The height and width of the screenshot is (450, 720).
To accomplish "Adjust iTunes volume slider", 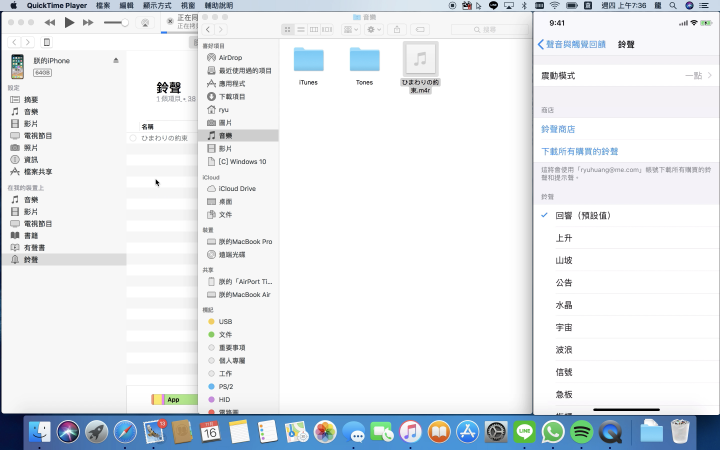I will click(116, 22).
